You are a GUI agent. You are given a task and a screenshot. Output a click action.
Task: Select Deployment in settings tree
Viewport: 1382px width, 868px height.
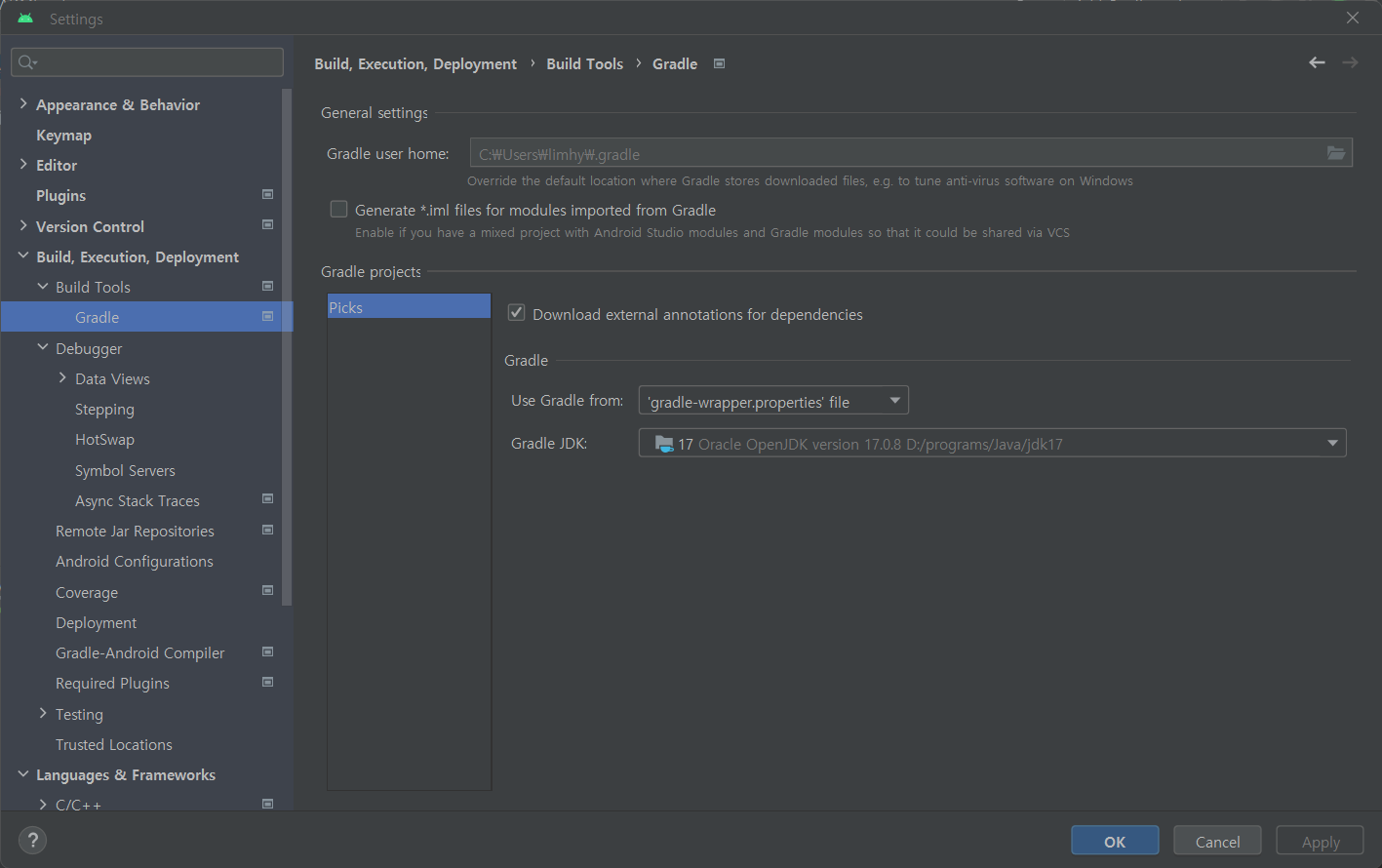click(96, 623)
